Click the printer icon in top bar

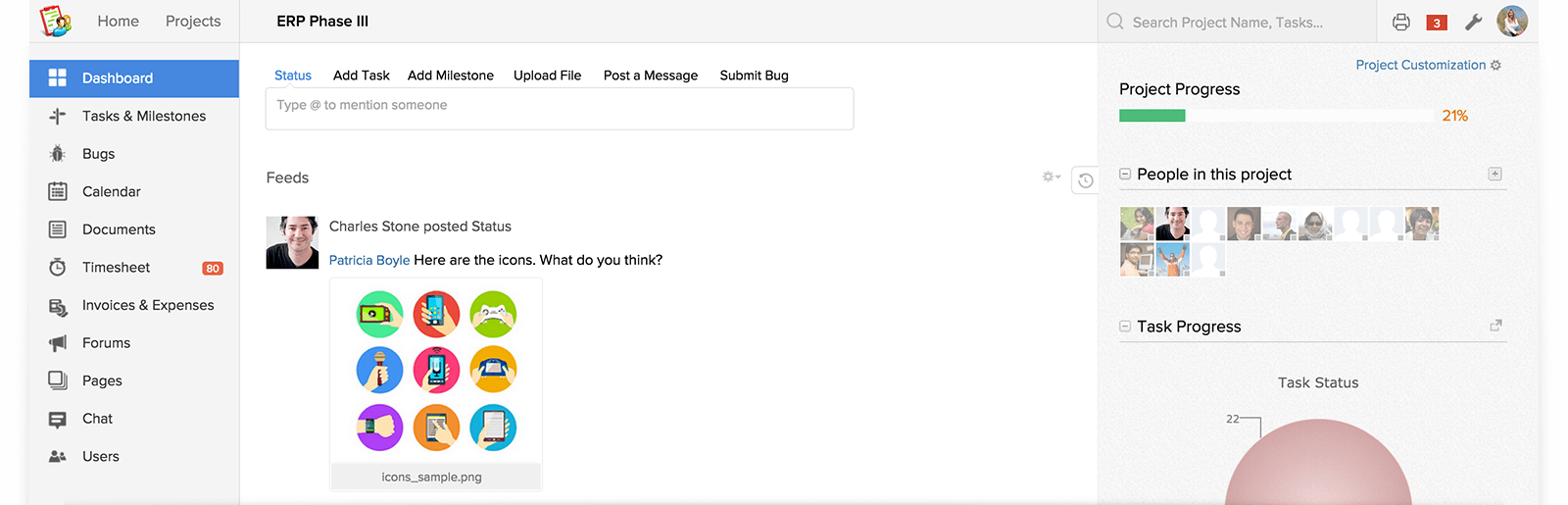[x=1401, y=22]
